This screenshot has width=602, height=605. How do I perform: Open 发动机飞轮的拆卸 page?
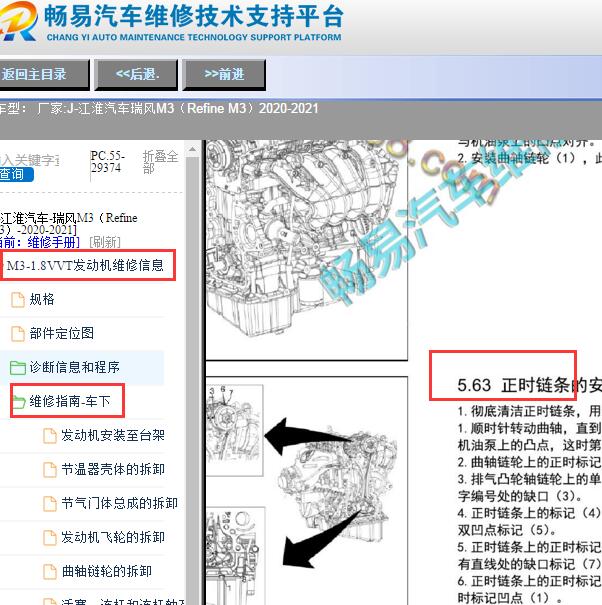coord(113,537)
